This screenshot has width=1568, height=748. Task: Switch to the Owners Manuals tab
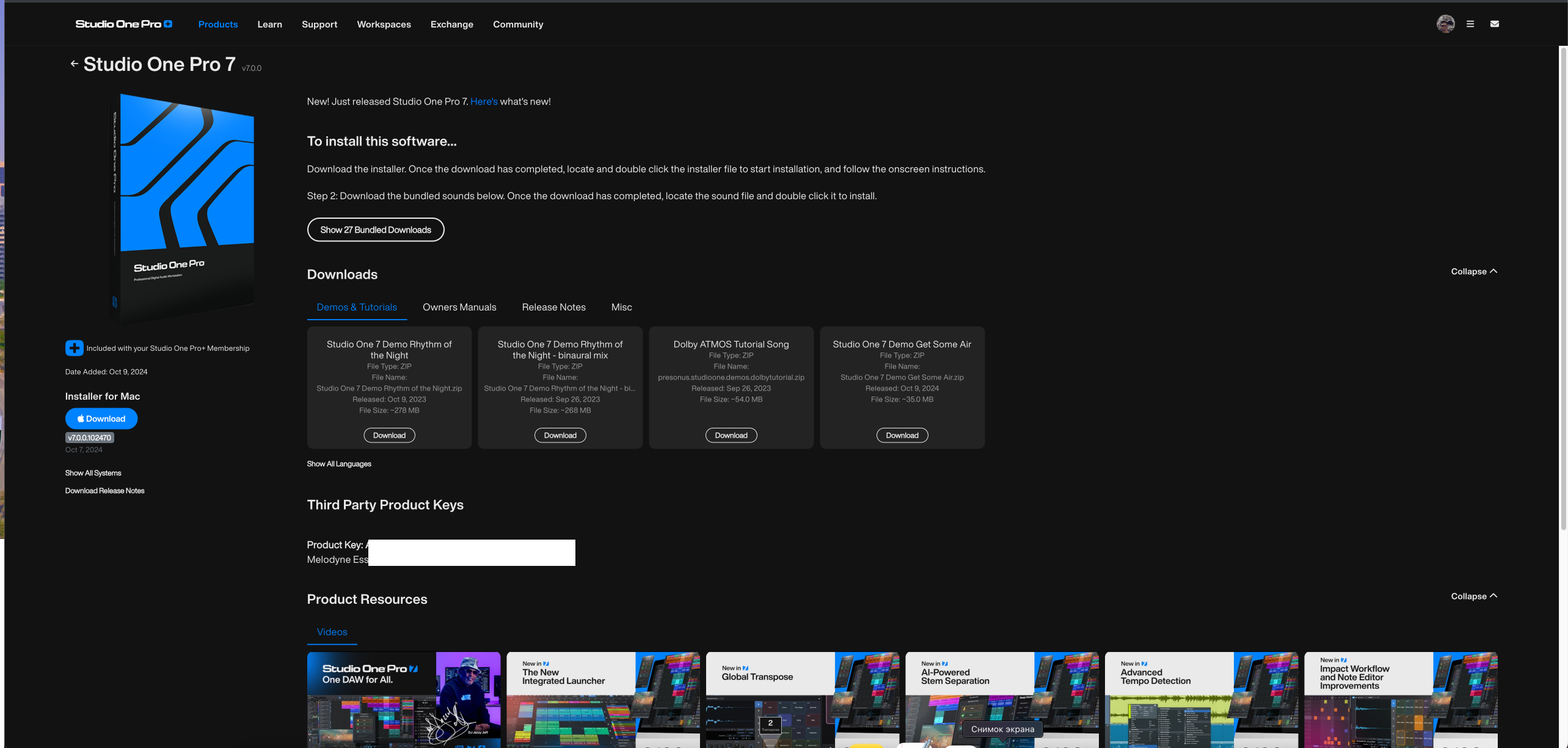pyautogui.click(x=459, y=307)
